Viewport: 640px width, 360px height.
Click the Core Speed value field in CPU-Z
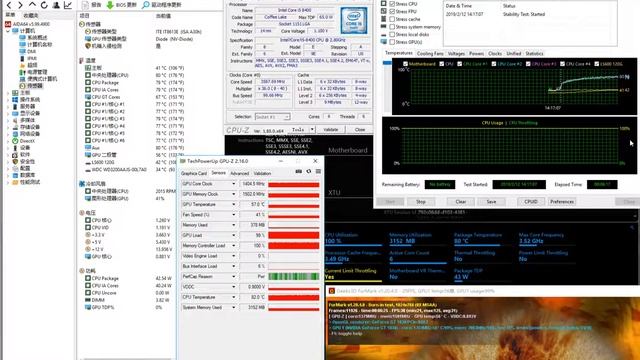coord(272,82)
